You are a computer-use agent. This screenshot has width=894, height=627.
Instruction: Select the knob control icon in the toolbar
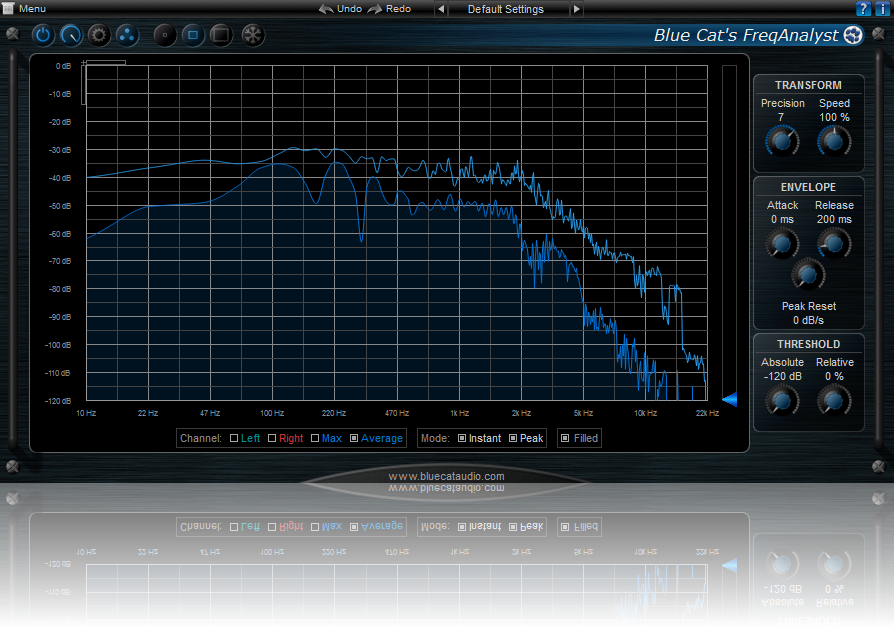pyautogui.click(x=70, y=35)
